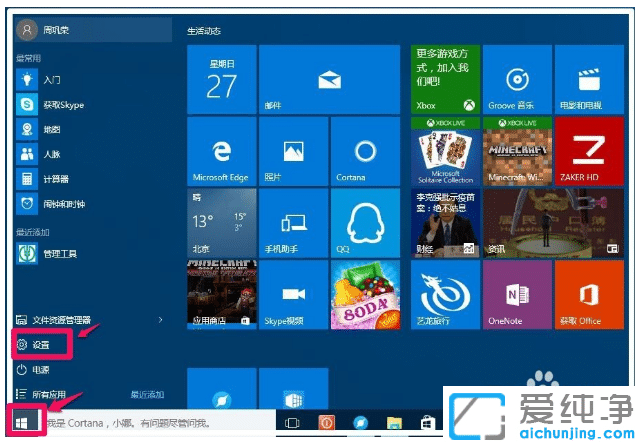Open the Skype视频 tile
Screen dimensions: 643x446
294,295
